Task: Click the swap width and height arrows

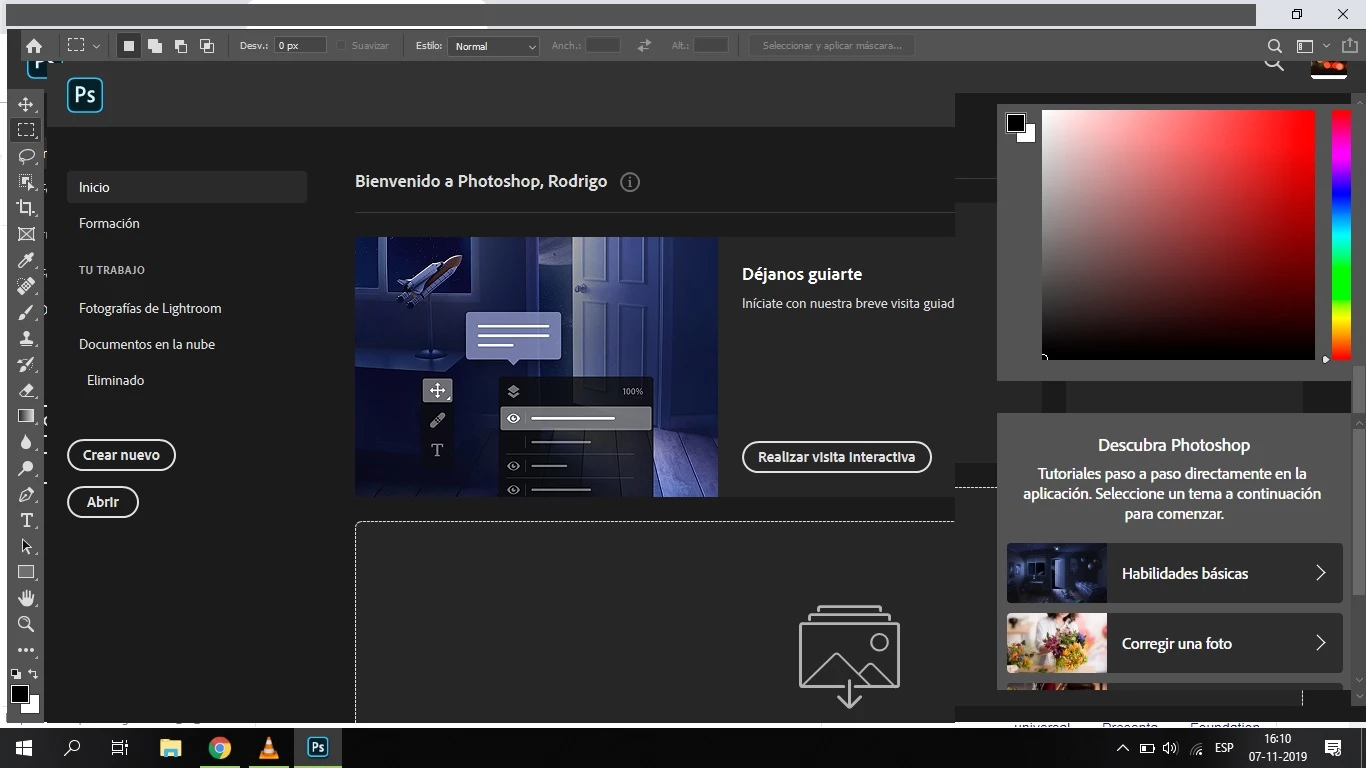Action: coord(644,46)
